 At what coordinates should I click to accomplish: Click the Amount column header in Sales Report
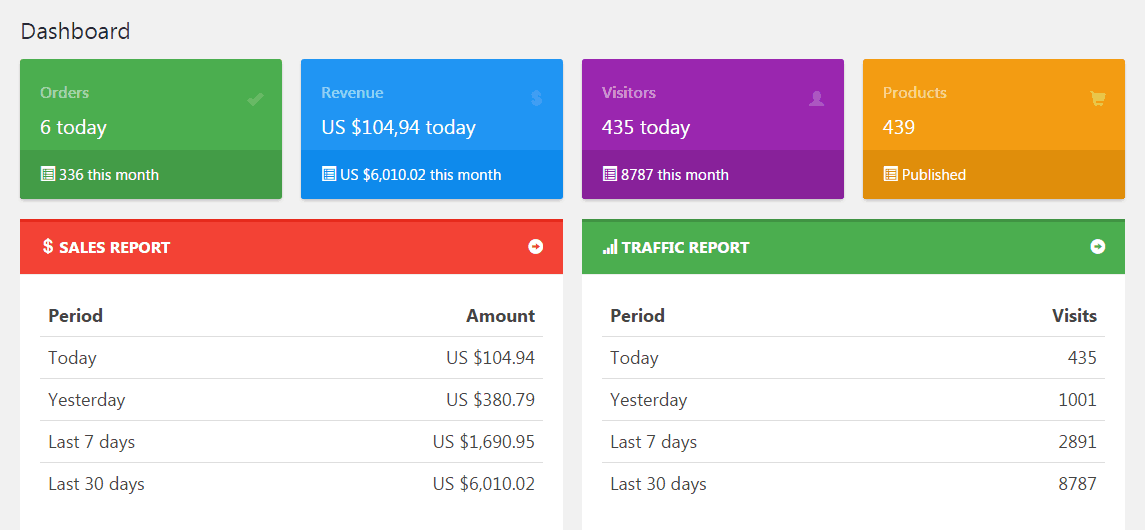[500, 316]
